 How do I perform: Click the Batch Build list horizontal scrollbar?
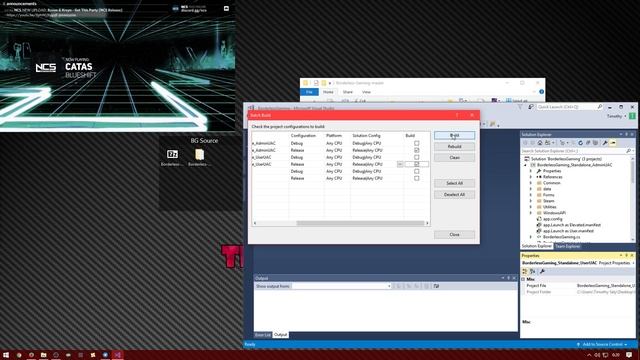360,223
